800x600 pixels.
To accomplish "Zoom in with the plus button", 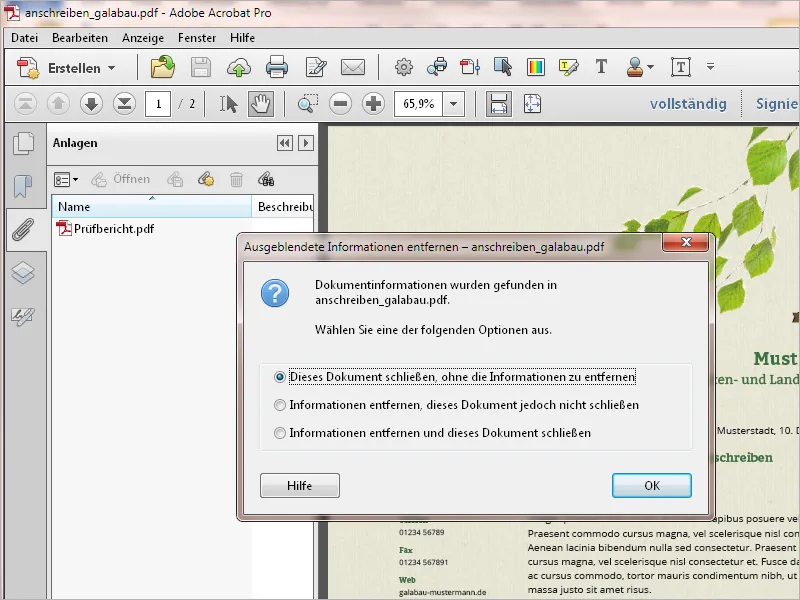I will pyautogui.click(x=373, y=104).
